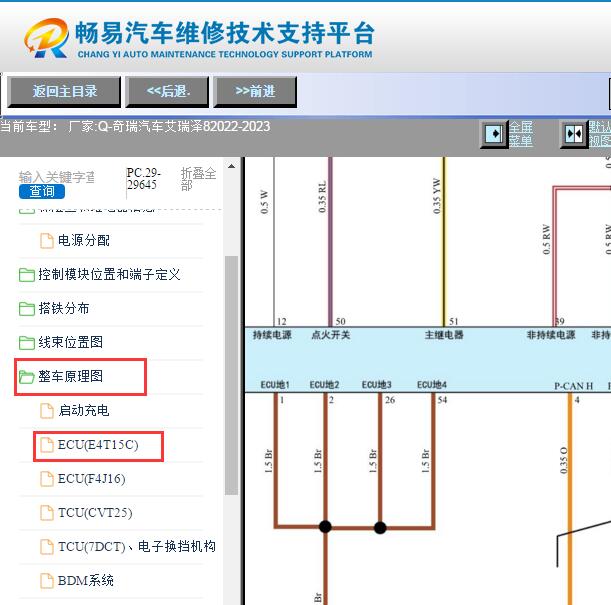
Task: Click the PC.29-29645 text
Action: 143,178
